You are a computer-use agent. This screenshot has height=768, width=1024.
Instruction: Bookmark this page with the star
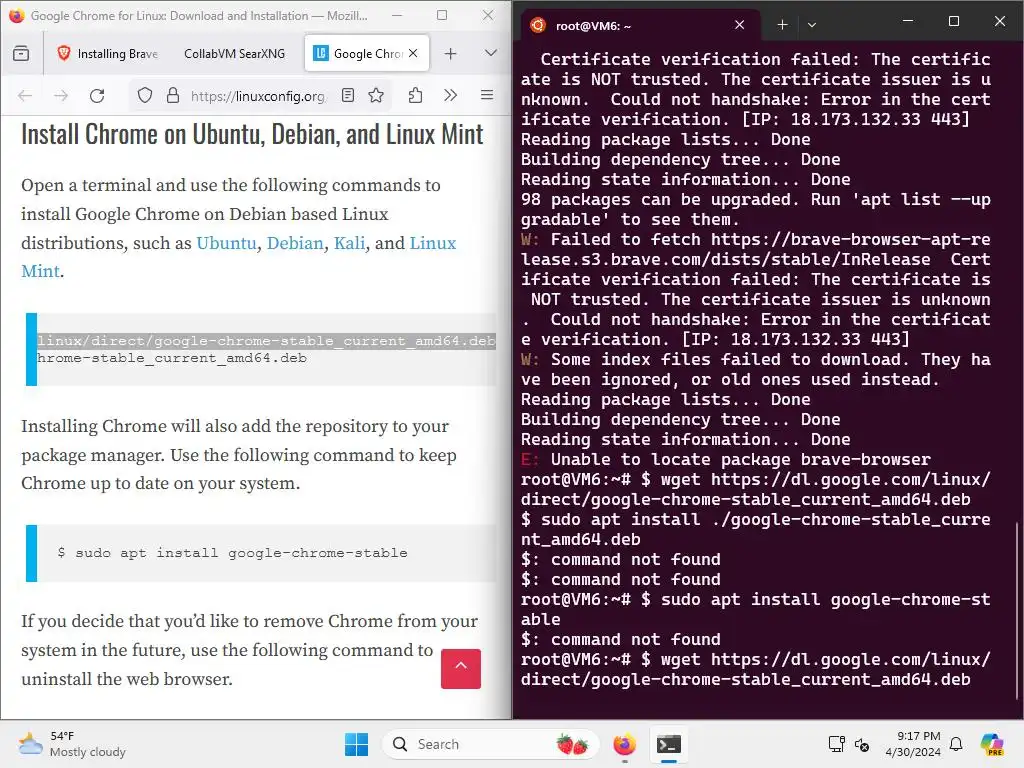point(376,96)
